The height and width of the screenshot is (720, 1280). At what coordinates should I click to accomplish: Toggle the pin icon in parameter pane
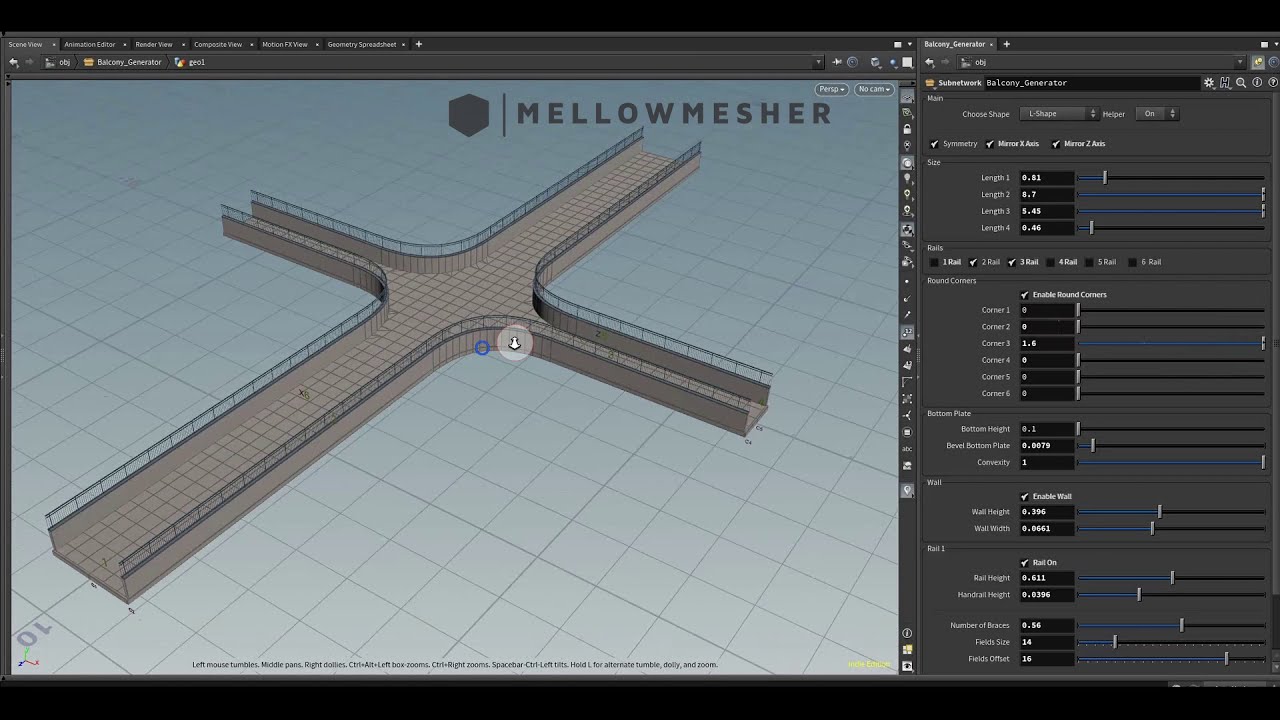point(1258,62)
